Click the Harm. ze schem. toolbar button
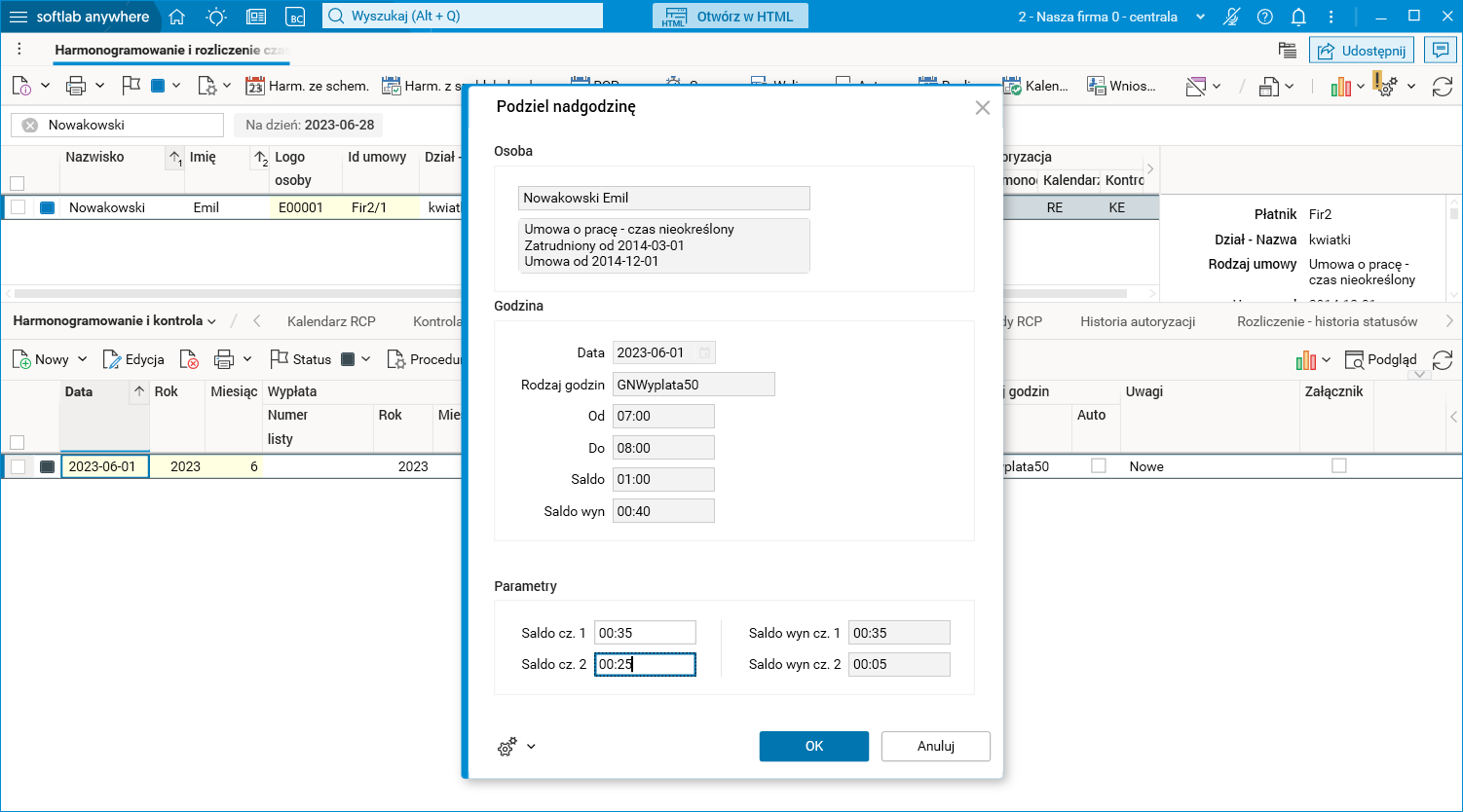 pos(307,86)
